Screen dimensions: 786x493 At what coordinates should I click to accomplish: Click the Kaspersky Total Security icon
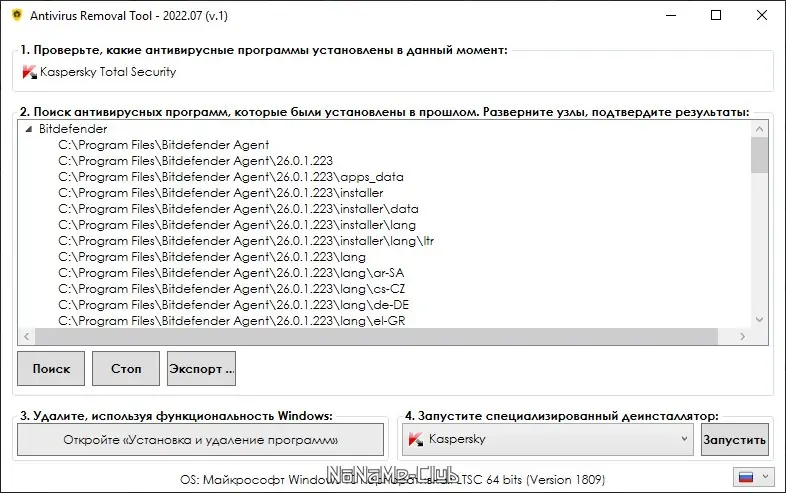tap(29, 72)
